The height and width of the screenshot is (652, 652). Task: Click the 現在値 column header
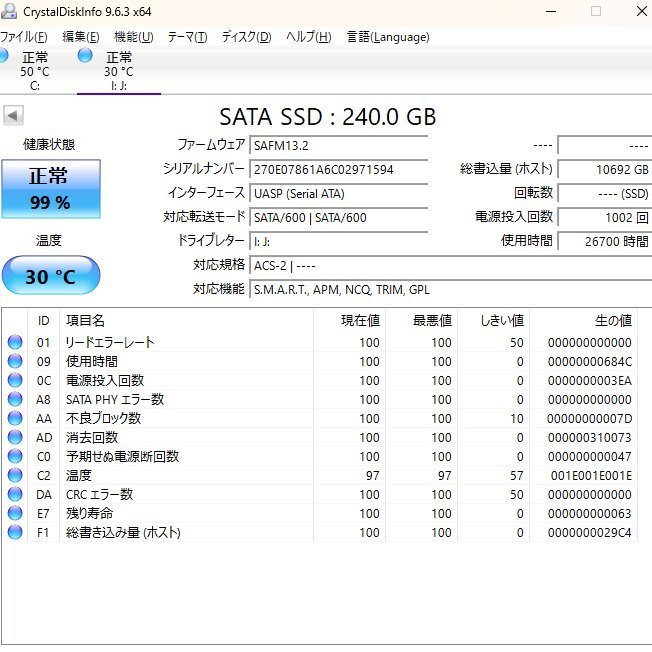click(x=349, y=321)
